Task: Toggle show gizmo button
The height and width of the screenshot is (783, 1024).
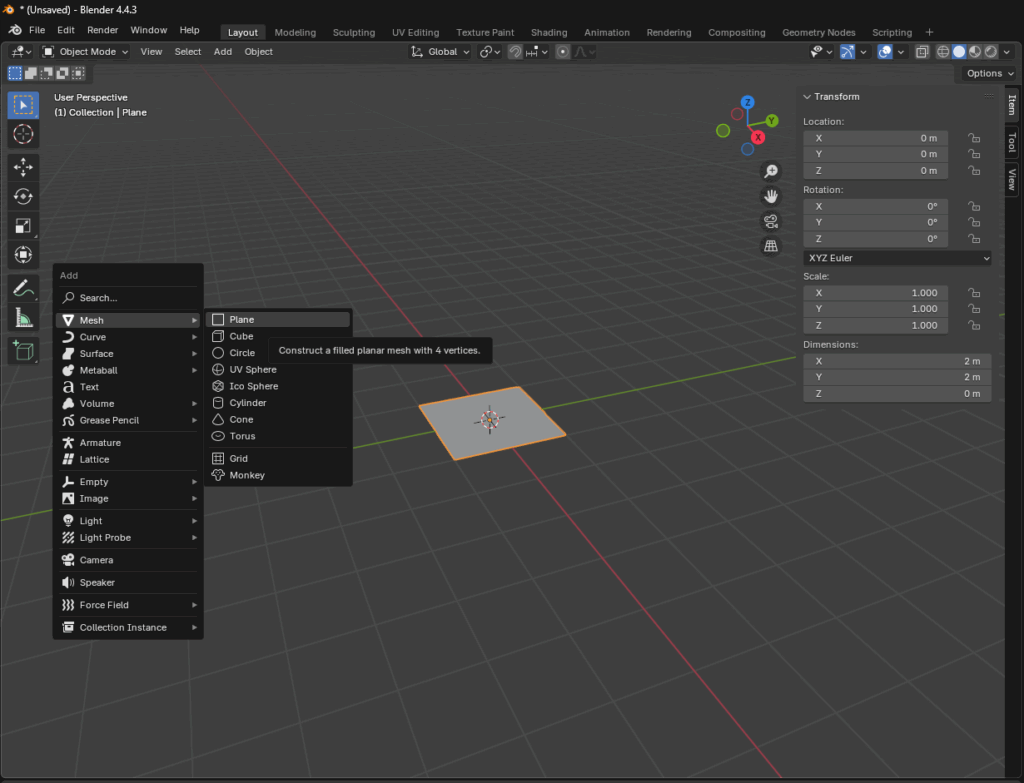Action: [847, 52]
